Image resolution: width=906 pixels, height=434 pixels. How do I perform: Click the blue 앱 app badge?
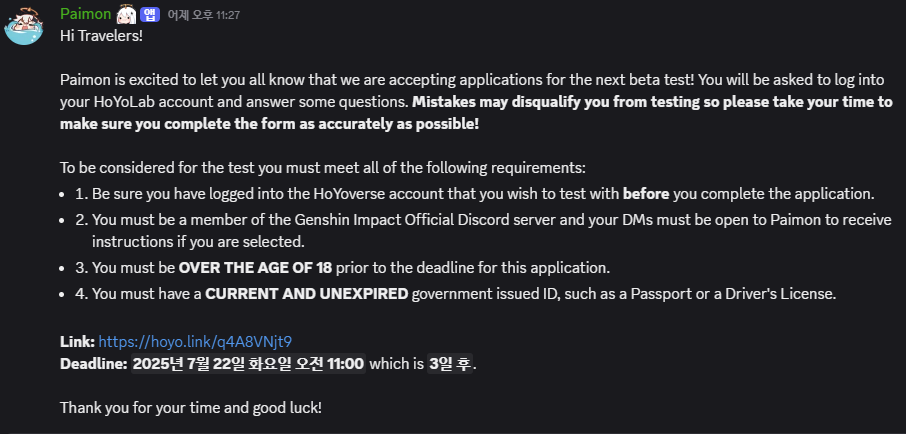tap(150, 14)
